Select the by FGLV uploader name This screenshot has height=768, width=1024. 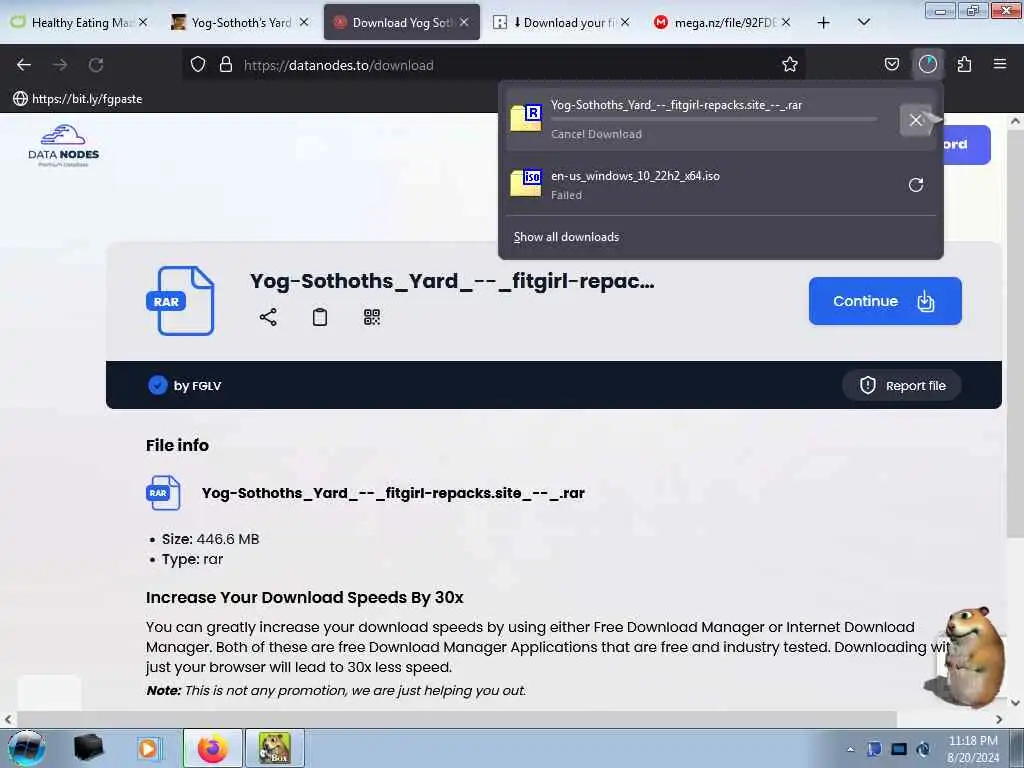tap(197, 385)
